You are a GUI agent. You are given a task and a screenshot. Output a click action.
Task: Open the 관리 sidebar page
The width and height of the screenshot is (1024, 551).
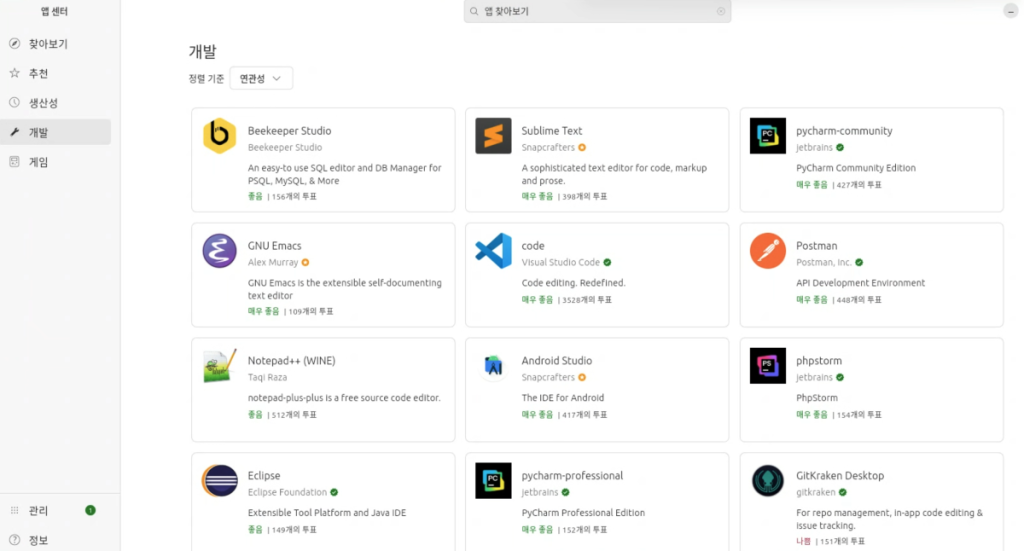[x=56, y=510]
